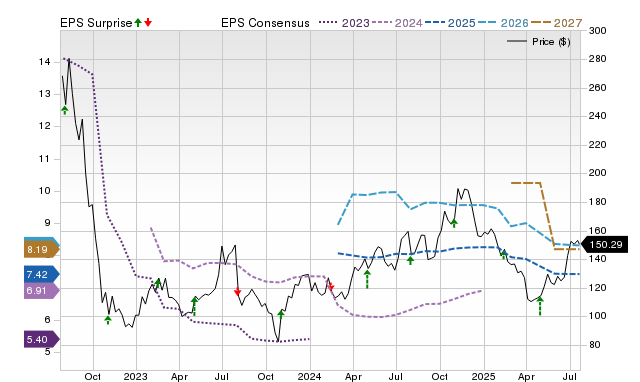Click the 260 label on the price axis
Image resolution: width=640 pixels, height=382 pixels.
pyautogui.click(x=598, y=88)
